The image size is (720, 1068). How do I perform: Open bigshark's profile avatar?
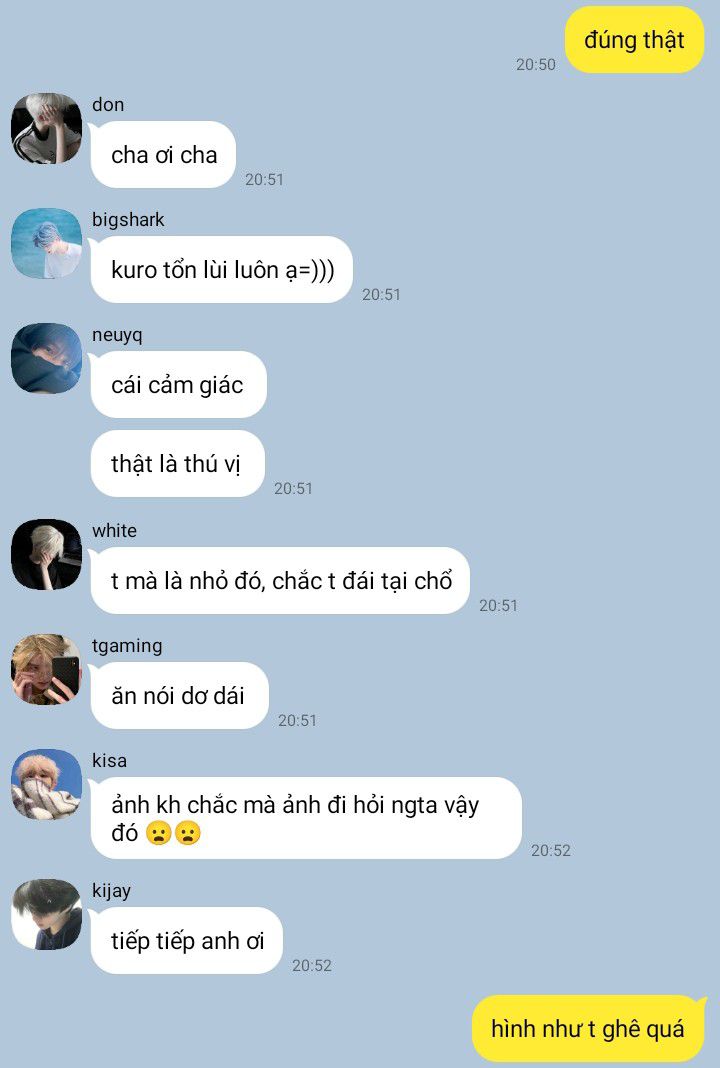(46, 244)
